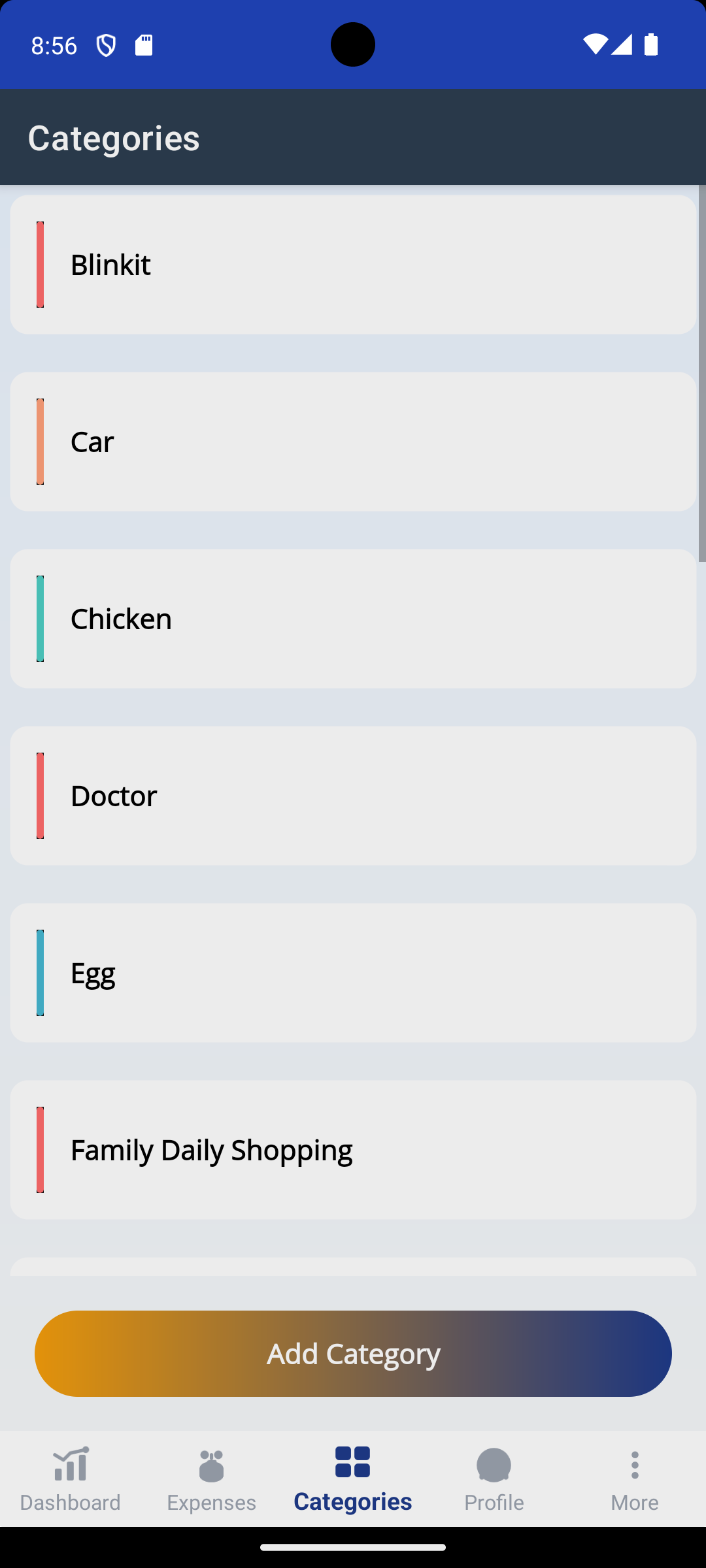Tap the Categories grid icon

click(352, 1462)
